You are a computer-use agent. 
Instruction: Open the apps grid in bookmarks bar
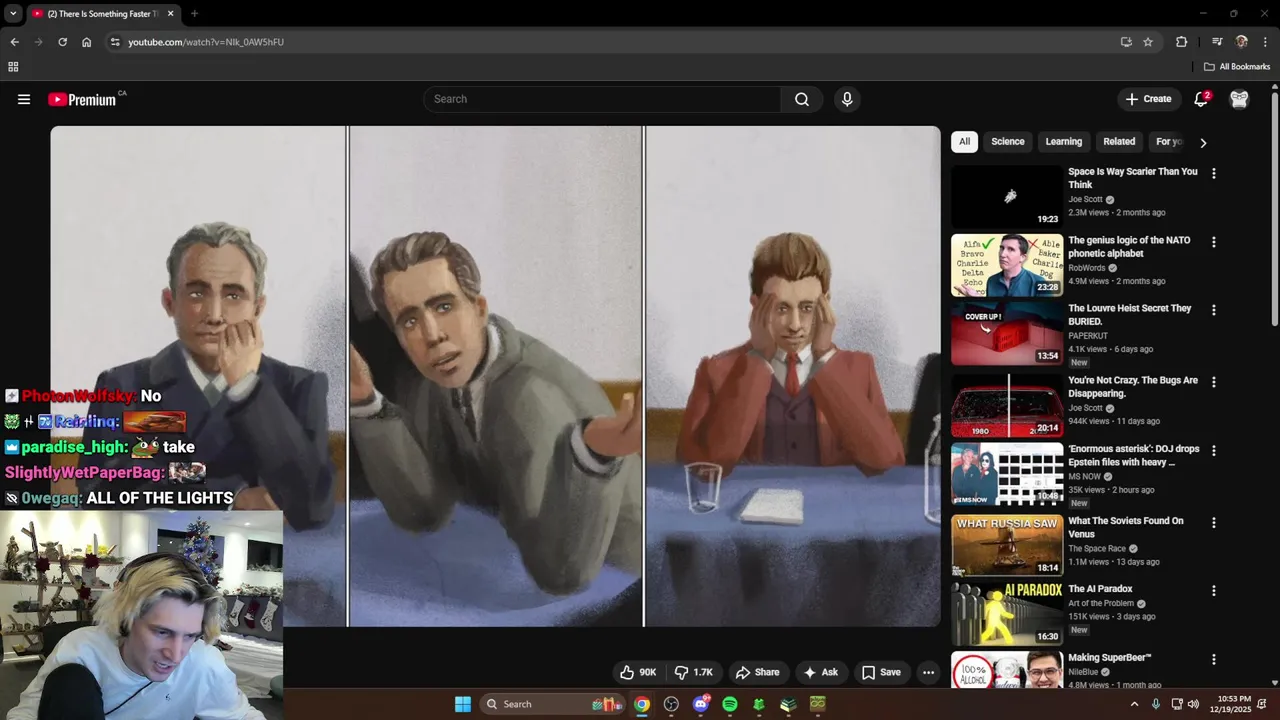tap(13, 67)
